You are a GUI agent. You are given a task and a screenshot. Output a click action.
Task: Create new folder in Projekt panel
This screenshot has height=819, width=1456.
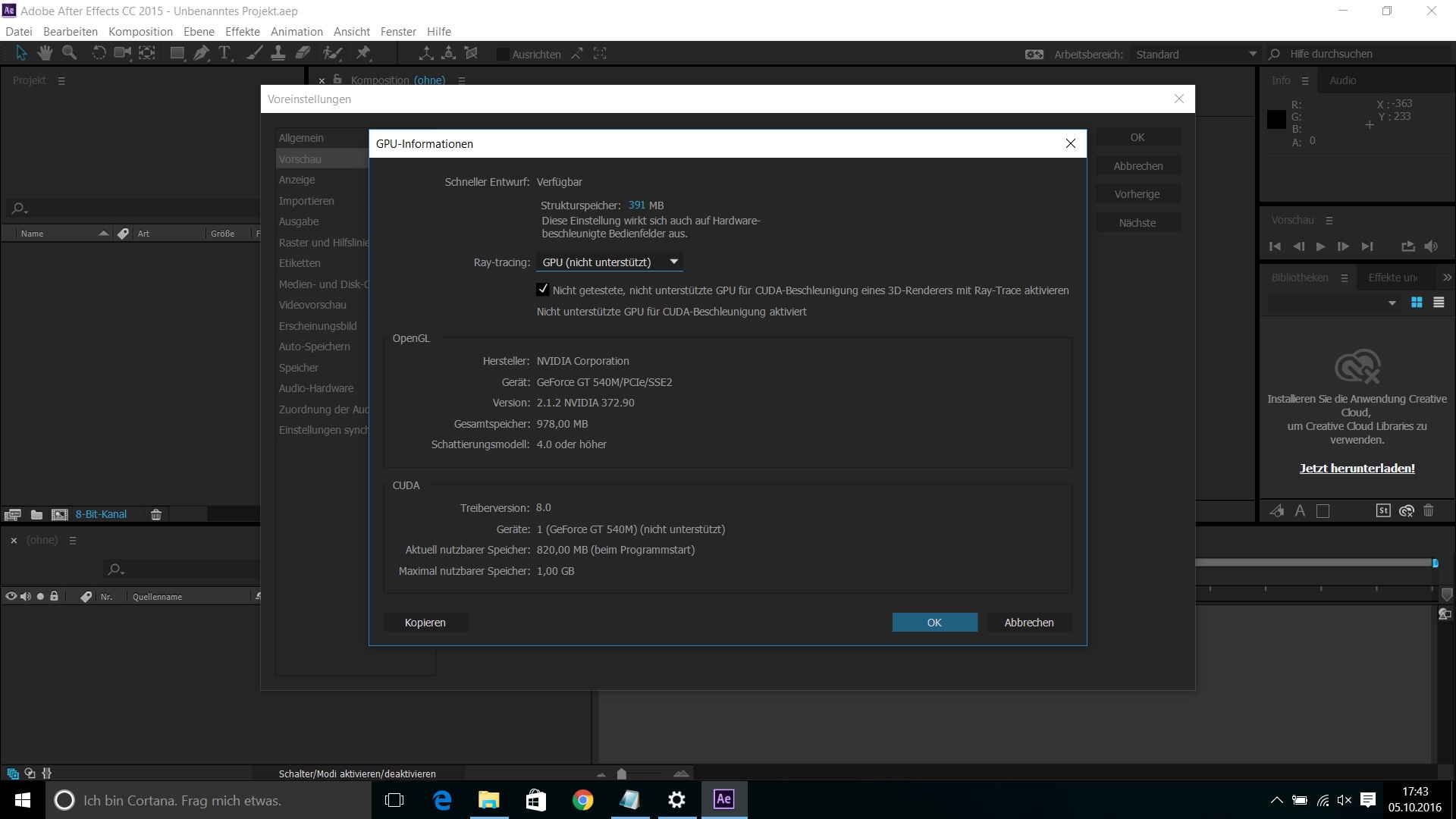tap(36, 515)
